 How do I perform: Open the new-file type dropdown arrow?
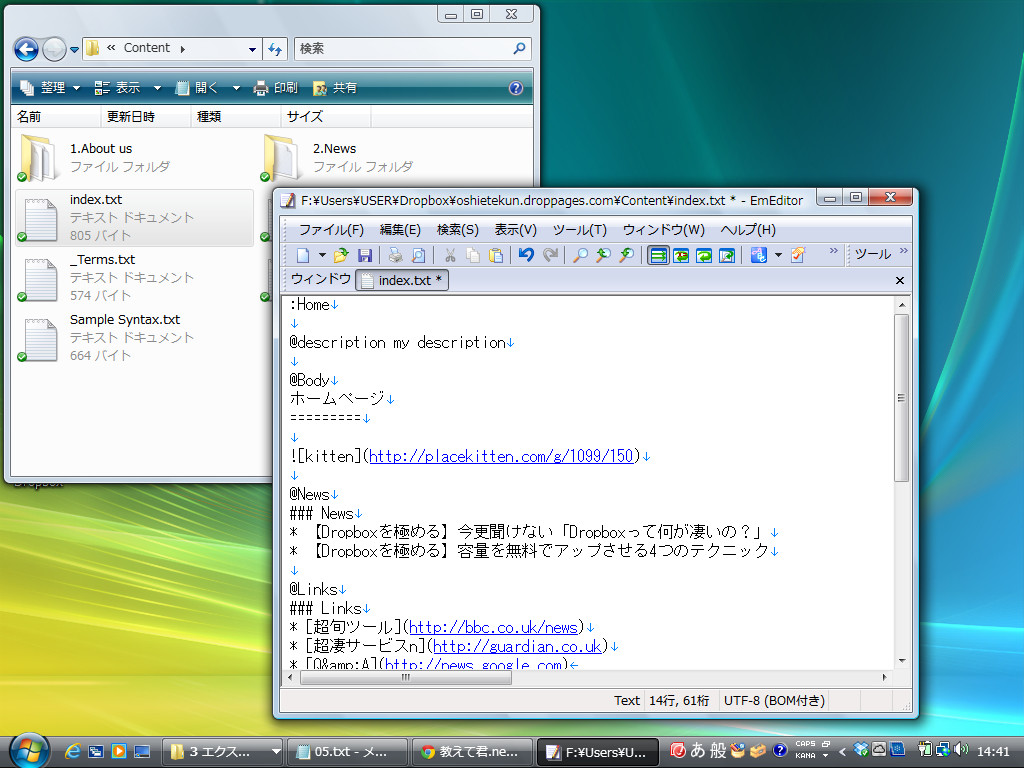click(322, 255)
